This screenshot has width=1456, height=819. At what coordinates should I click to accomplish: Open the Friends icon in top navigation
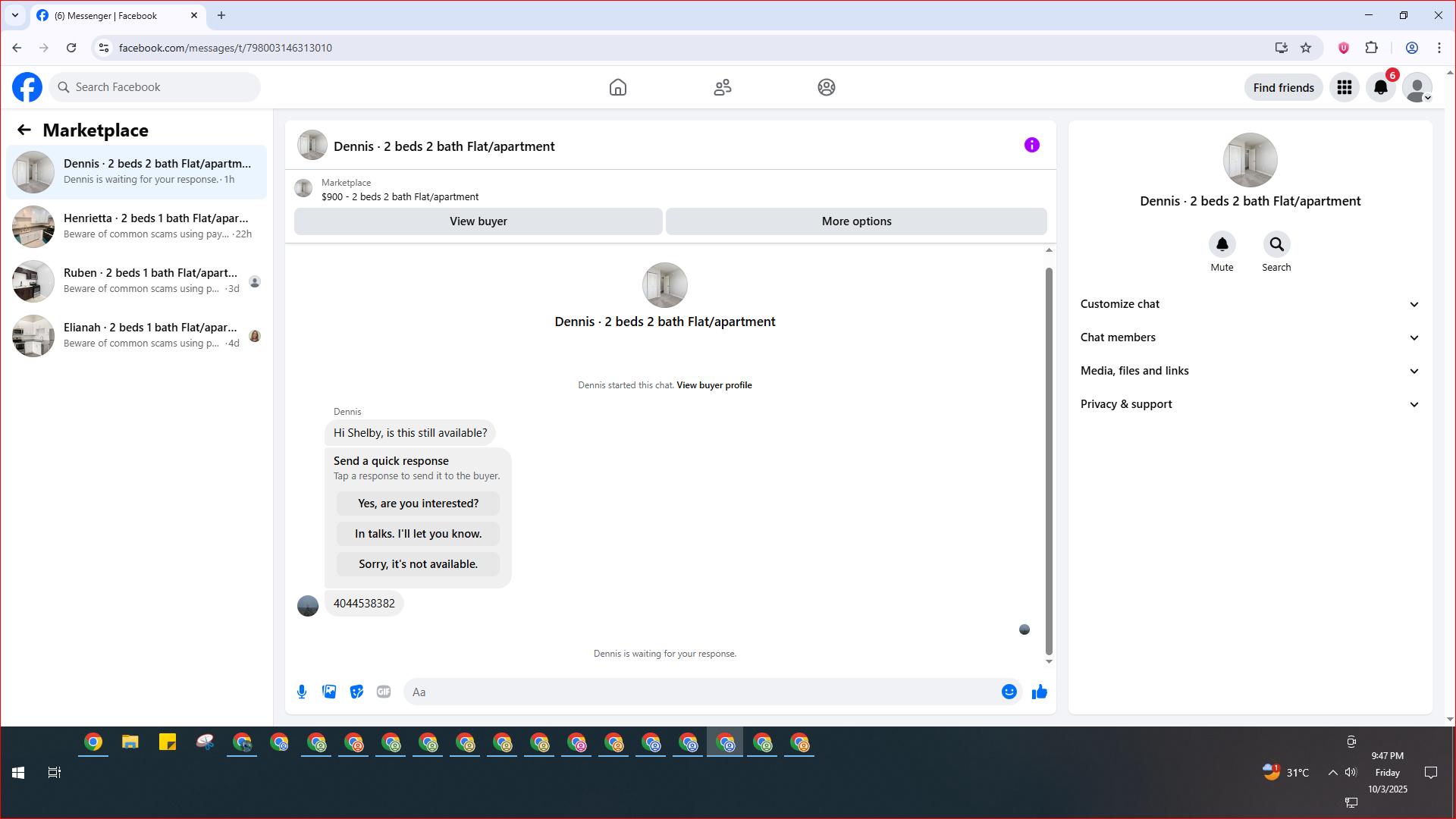723,87
